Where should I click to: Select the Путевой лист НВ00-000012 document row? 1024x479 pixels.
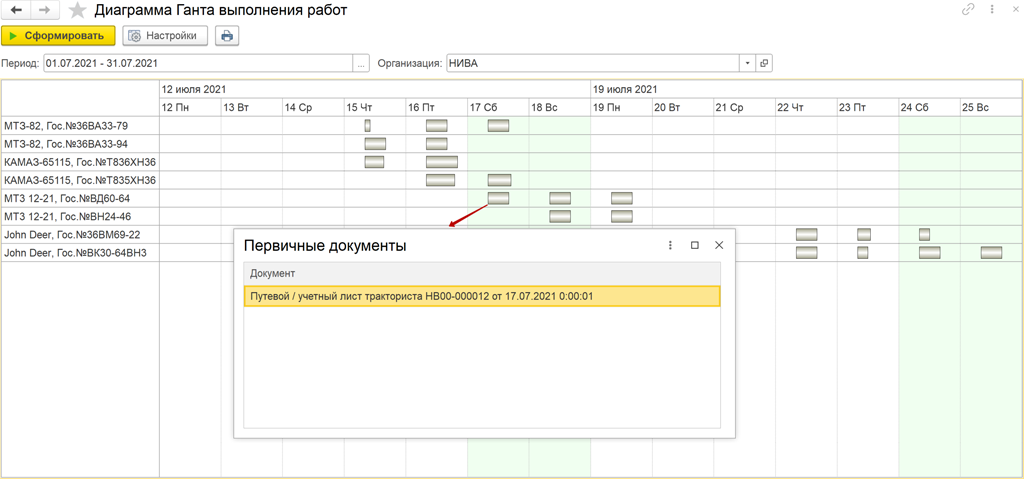[481, 296]
